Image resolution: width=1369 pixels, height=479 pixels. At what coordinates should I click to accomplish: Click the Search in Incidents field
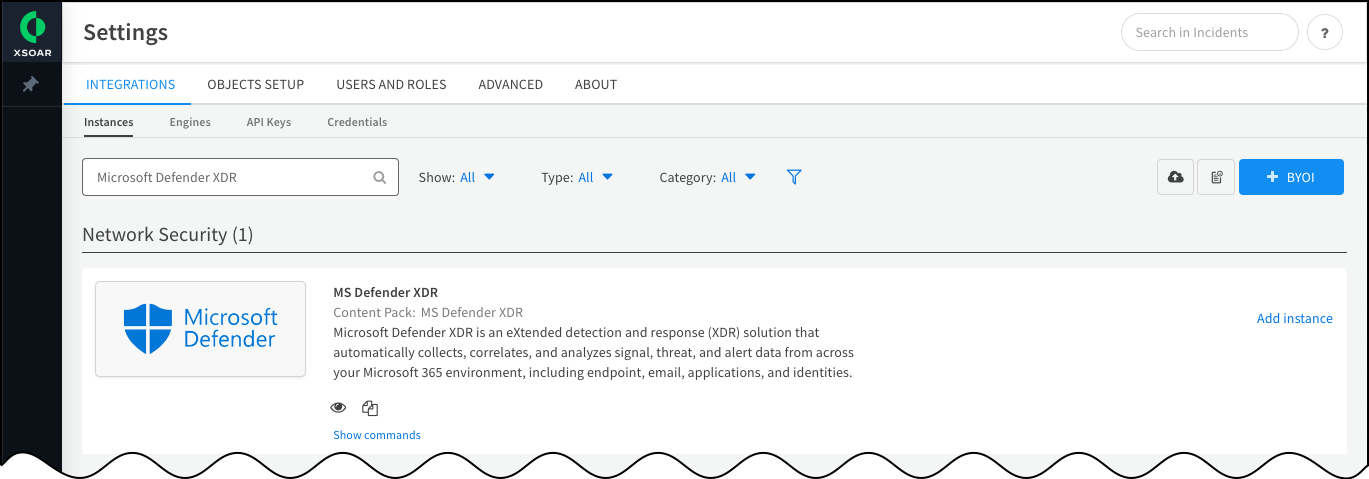[x=1210, y=32]
